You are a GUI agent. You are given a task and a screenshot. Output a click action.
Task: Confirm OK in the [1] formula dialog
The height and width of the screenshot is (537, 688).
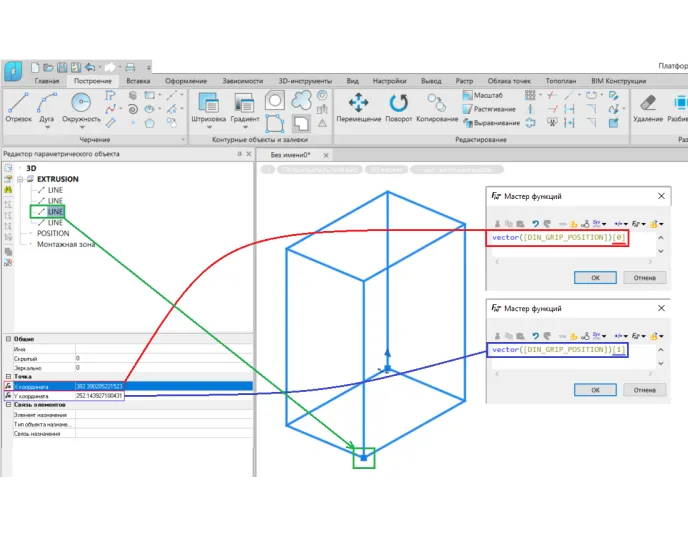tap(595, 390)
